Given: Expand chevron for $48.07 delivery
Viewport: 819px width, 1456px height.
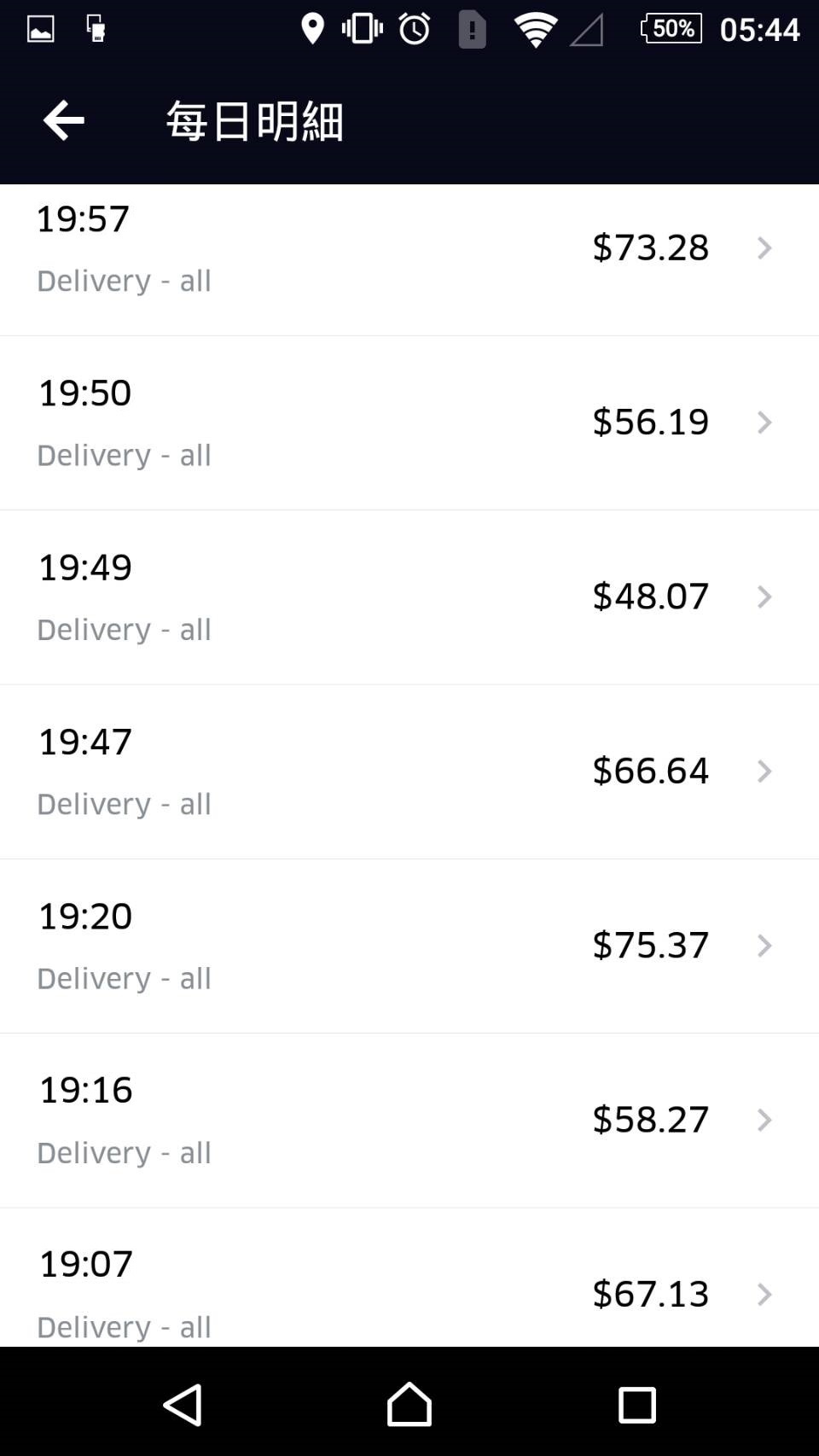Looking at the screenshot, I should (764, 597).
